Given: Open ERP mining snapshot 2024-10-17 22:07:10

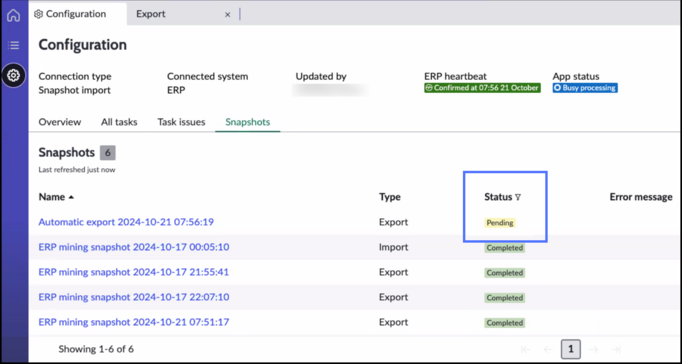Looking at the screenshot, I should (134, 297).
